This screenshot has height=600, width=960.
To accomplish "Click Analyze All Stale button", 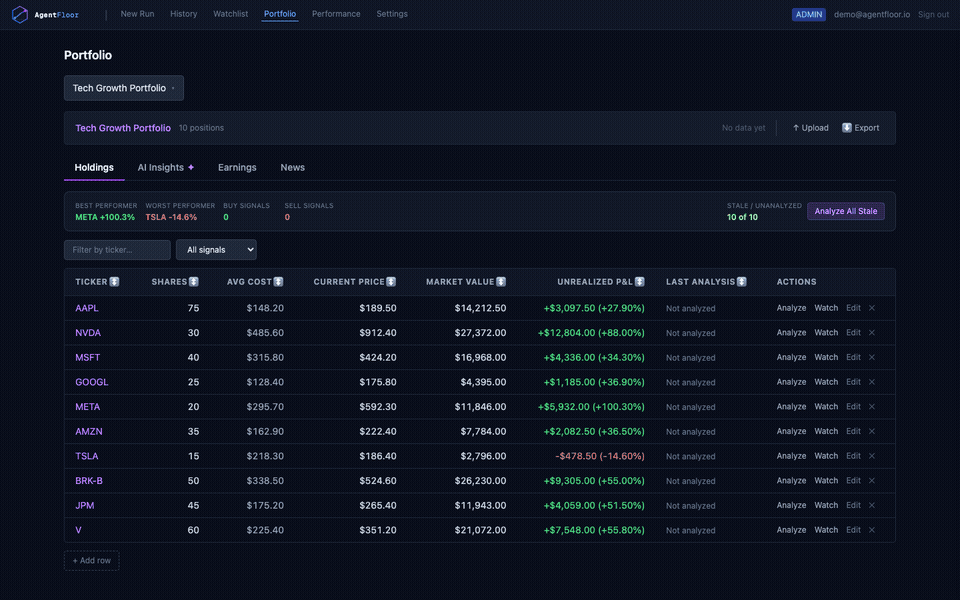I will [846, 211].
